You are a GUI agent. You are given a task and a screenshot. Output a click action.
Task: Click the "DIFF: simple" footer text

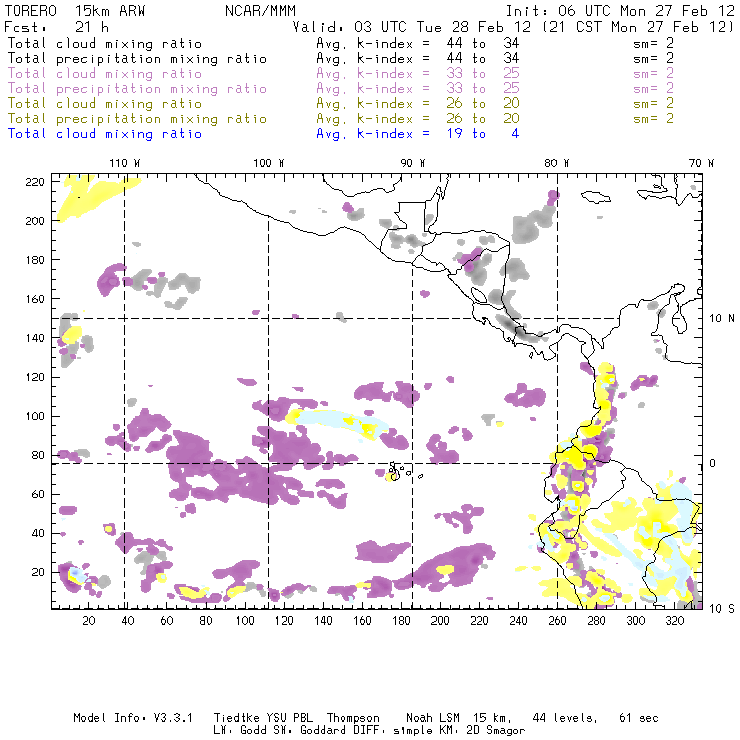point(392,731)
